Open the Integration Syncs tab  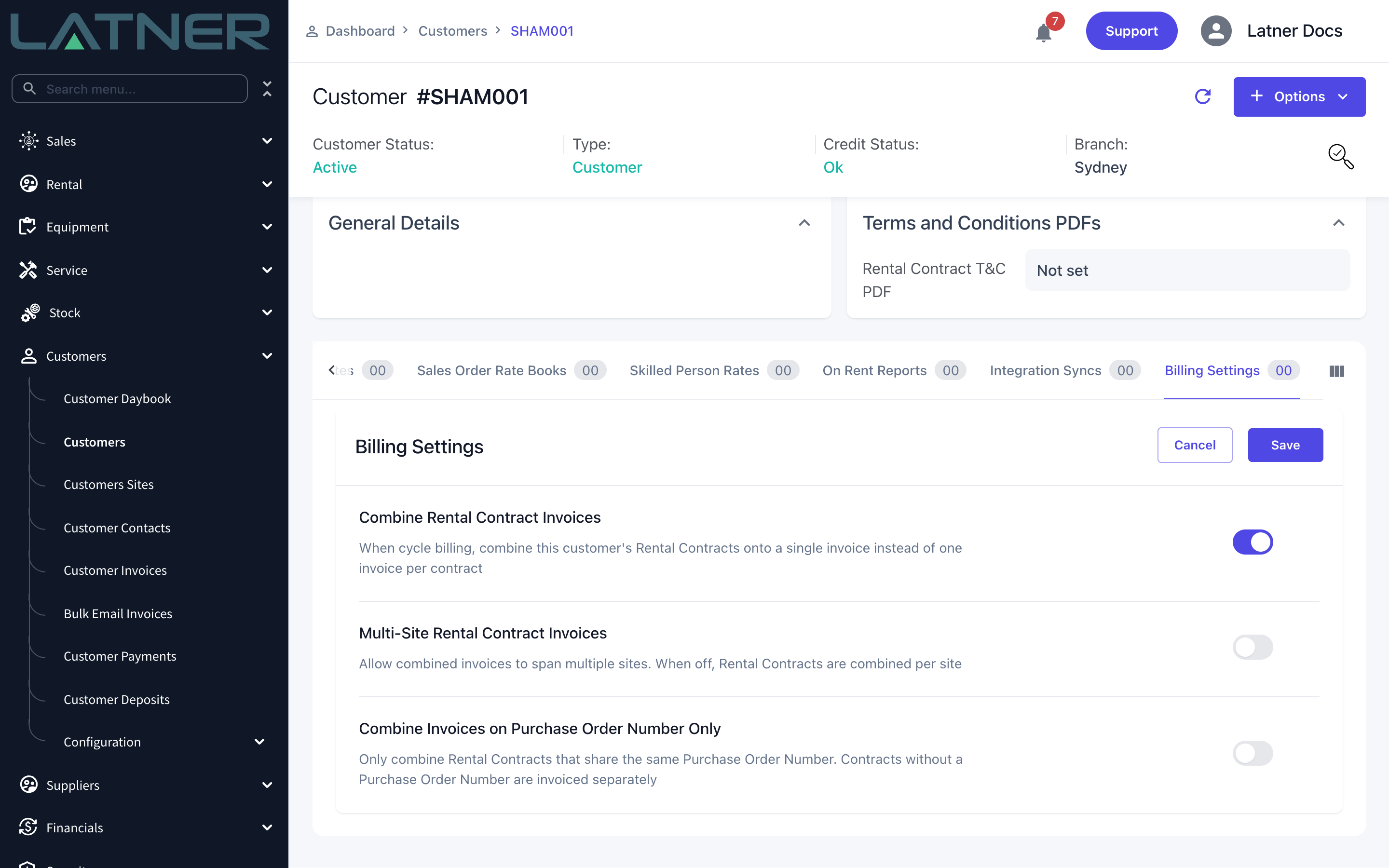point(1065,370)
